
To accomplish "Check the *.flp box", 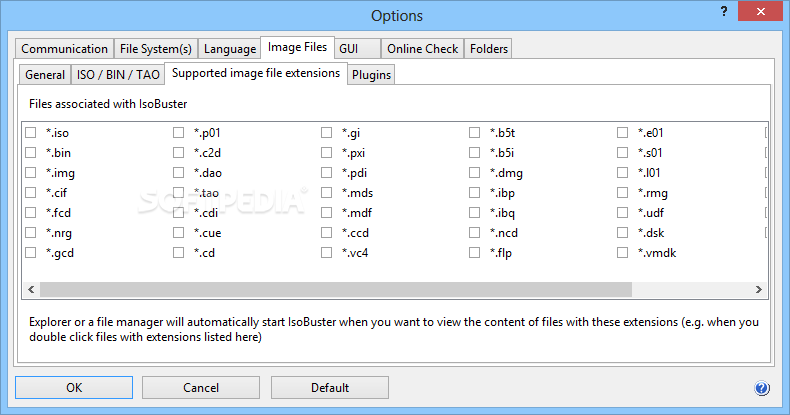I will [x=474, y=252].
